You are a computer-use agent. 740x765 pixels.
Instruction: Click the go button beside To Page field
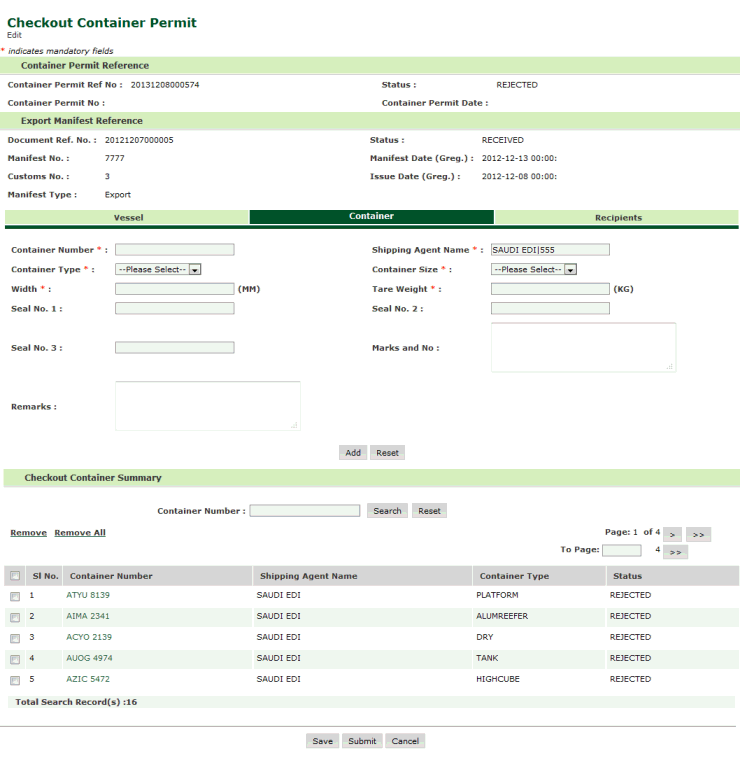(675, 552)
